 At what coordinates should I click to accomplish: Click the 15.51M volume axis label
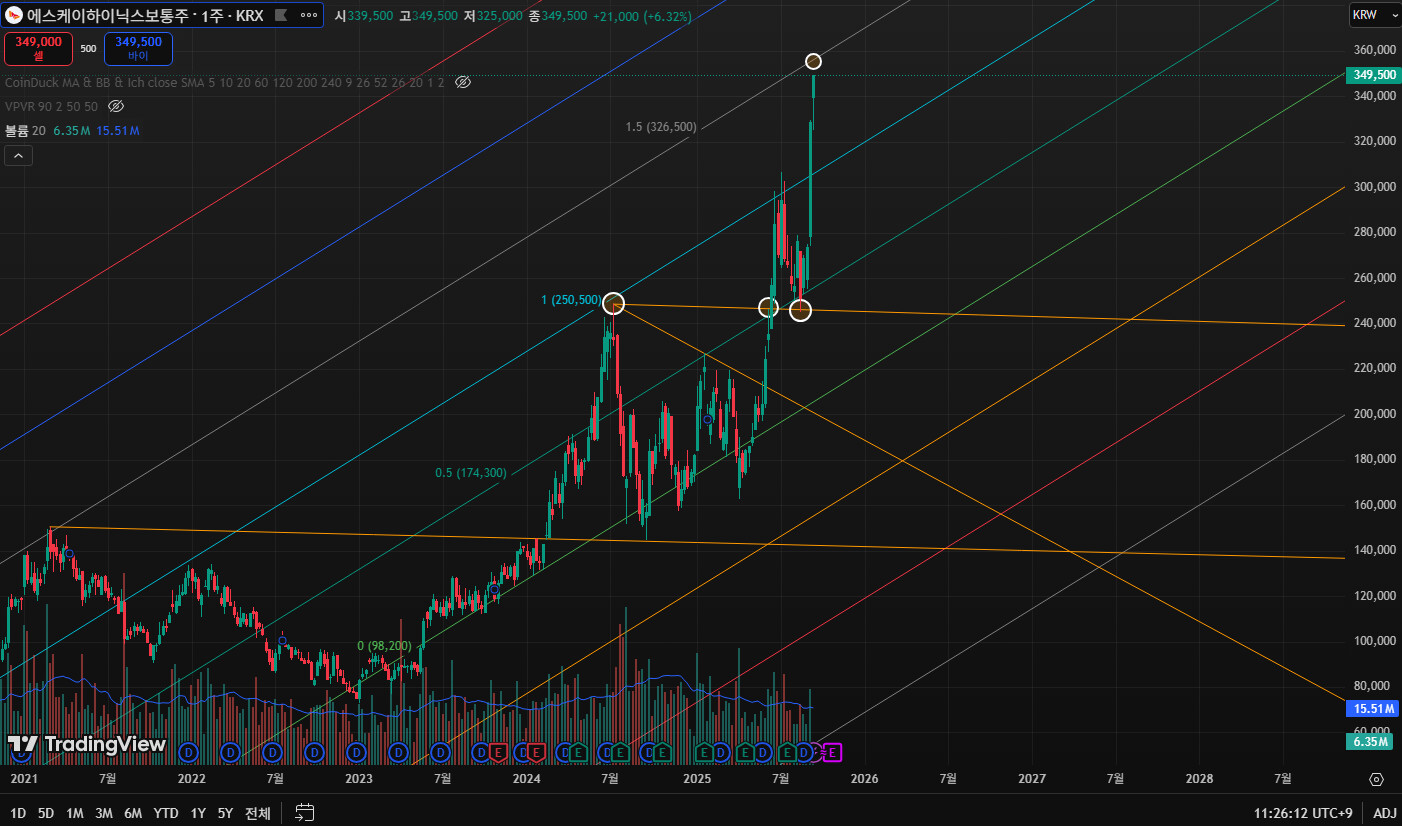tap(1373, 709)
